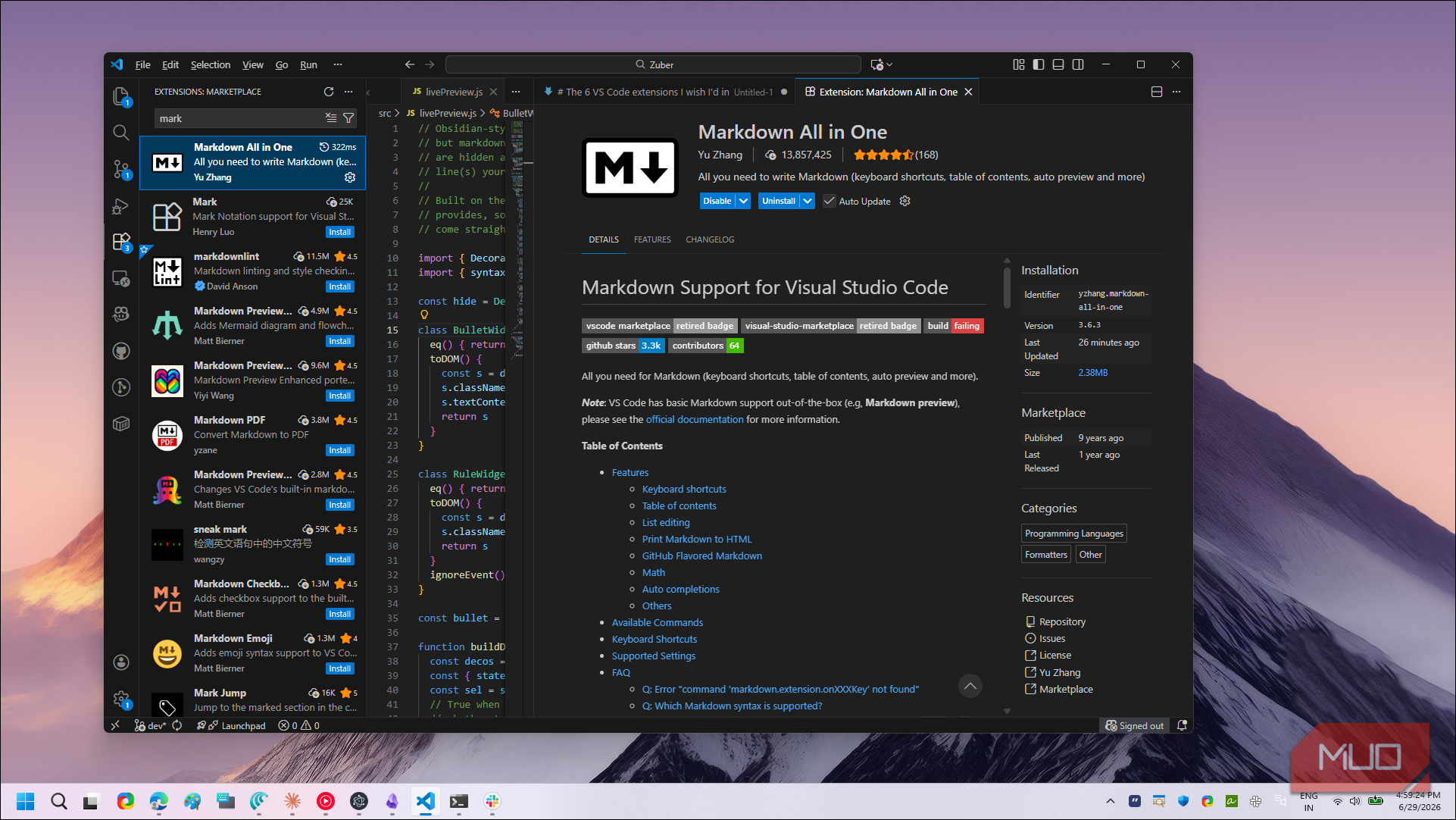Screen dimensions: 1456x820
Task: Open the Accounts menu in activity bar
Action: 121,662
